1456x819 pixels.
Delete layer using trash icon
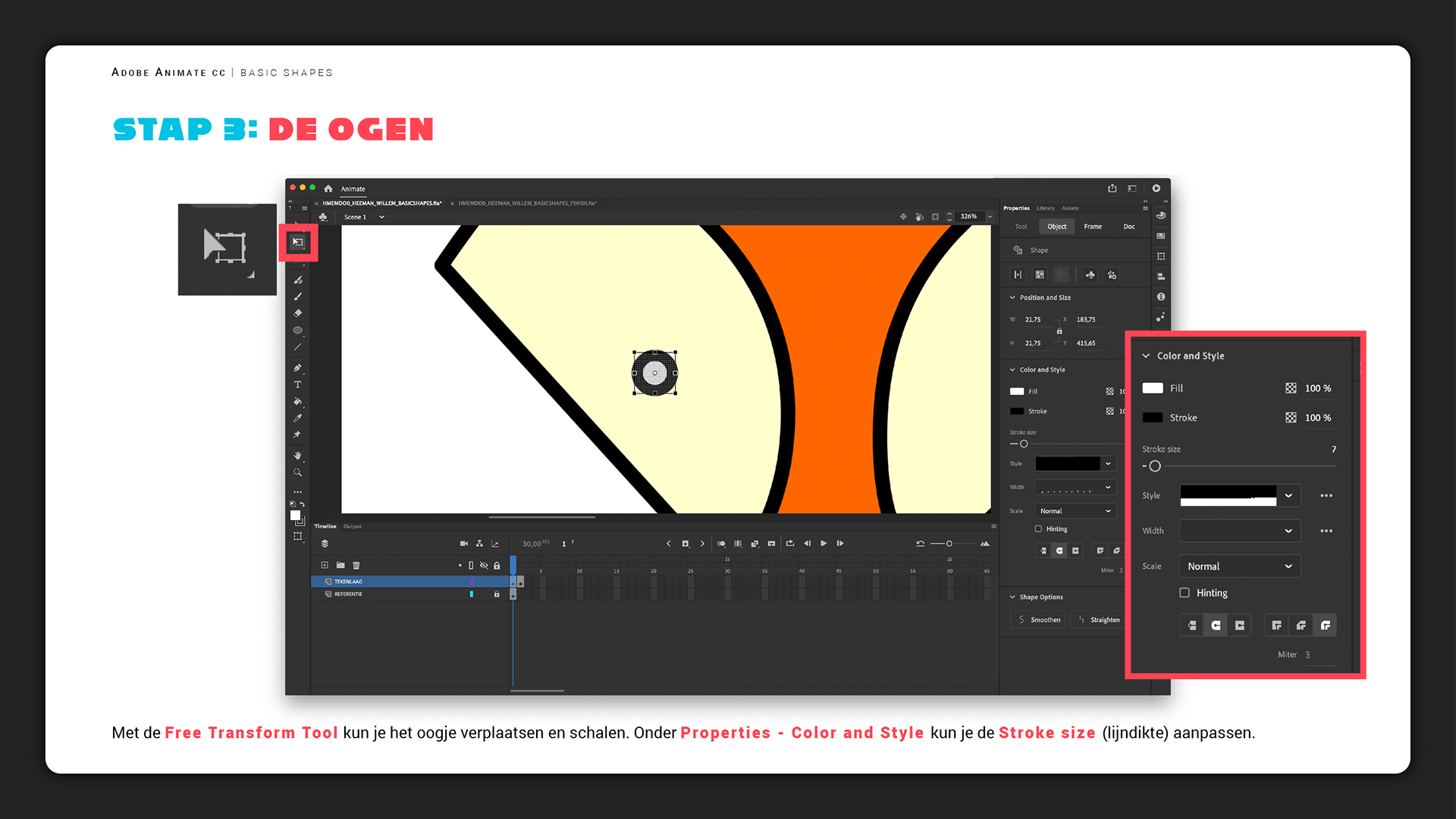pos(356,565)
